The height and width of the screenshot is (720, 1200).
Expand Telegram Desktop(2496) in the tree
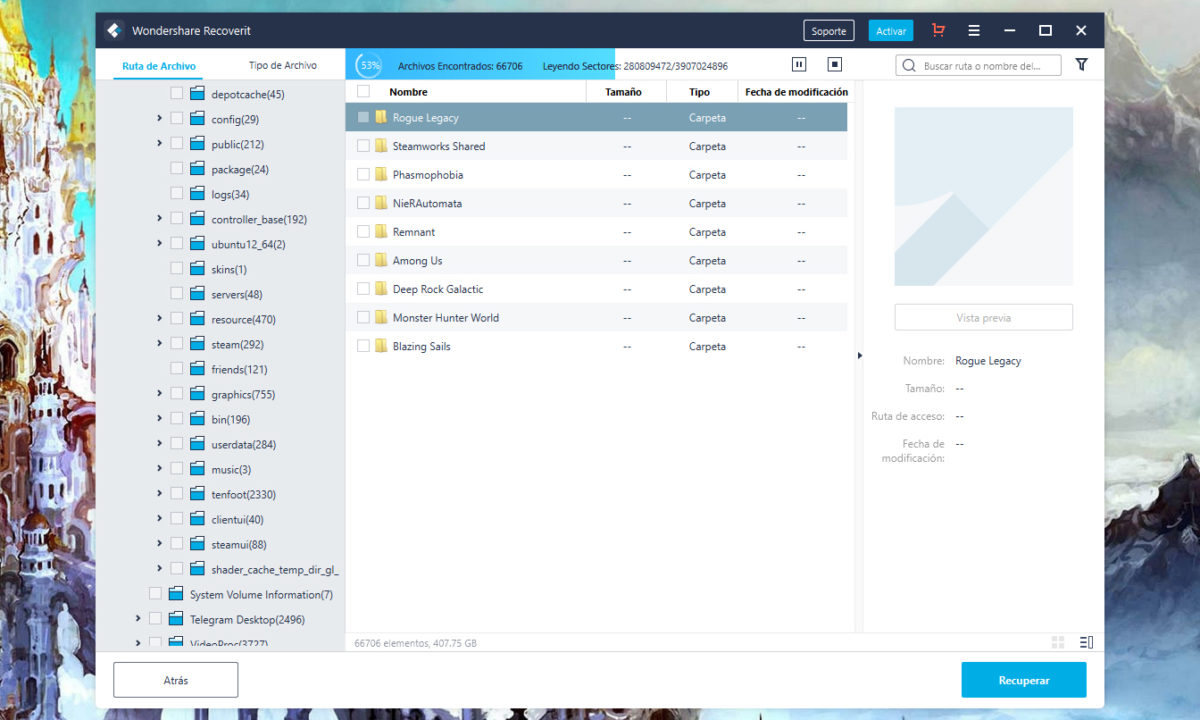point(138,619)
